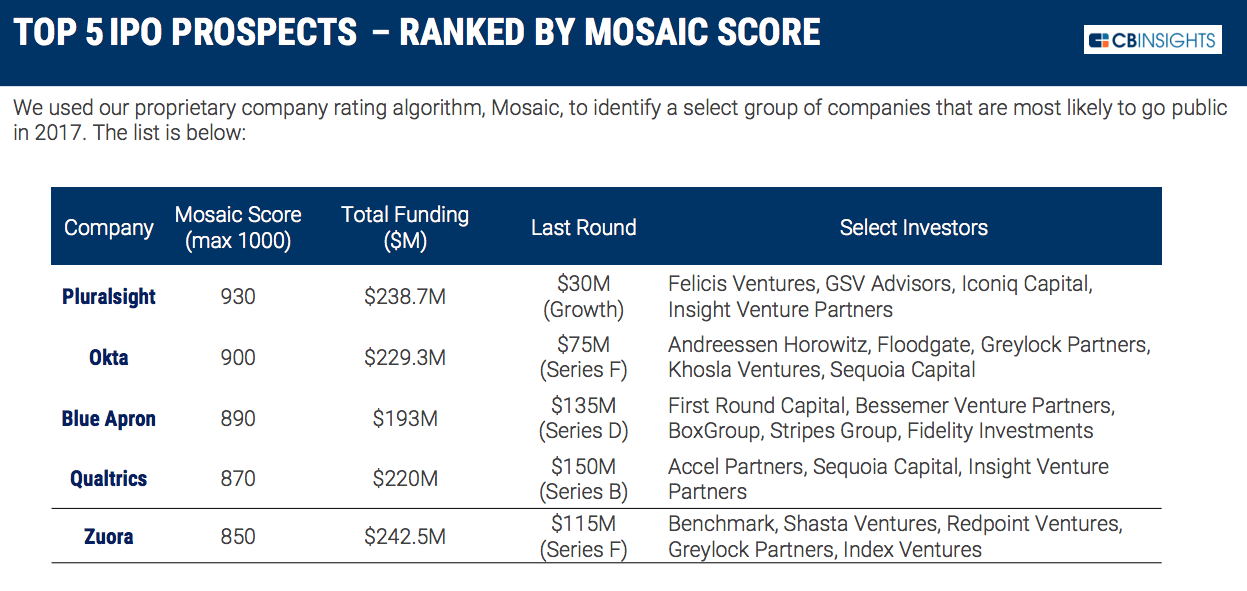
Task: Open the Blue Apron company entry
Action: [108, 418]
